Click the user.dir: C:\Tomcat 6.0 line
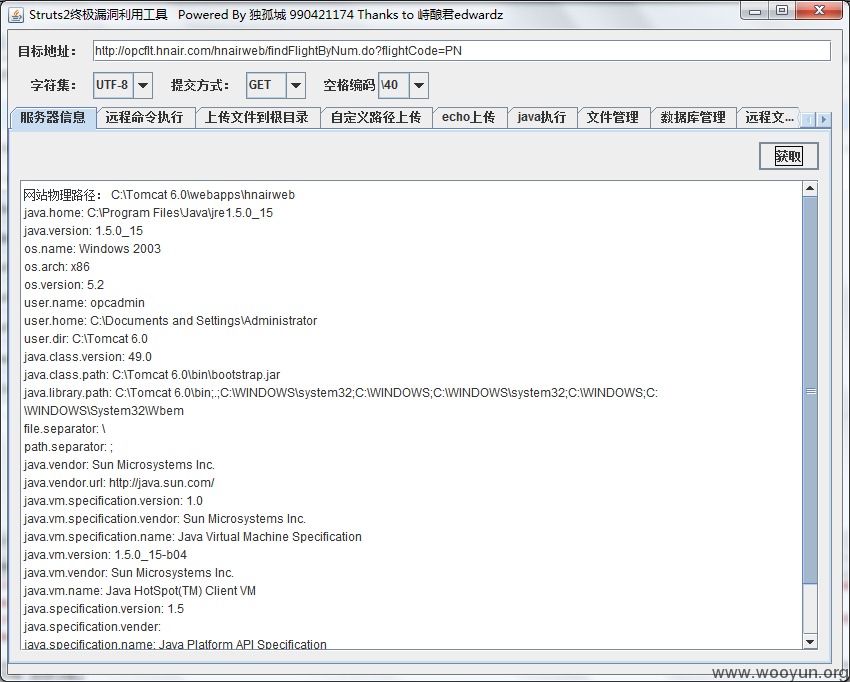This screenshot has height=682, width=850. tap(86, 339)
